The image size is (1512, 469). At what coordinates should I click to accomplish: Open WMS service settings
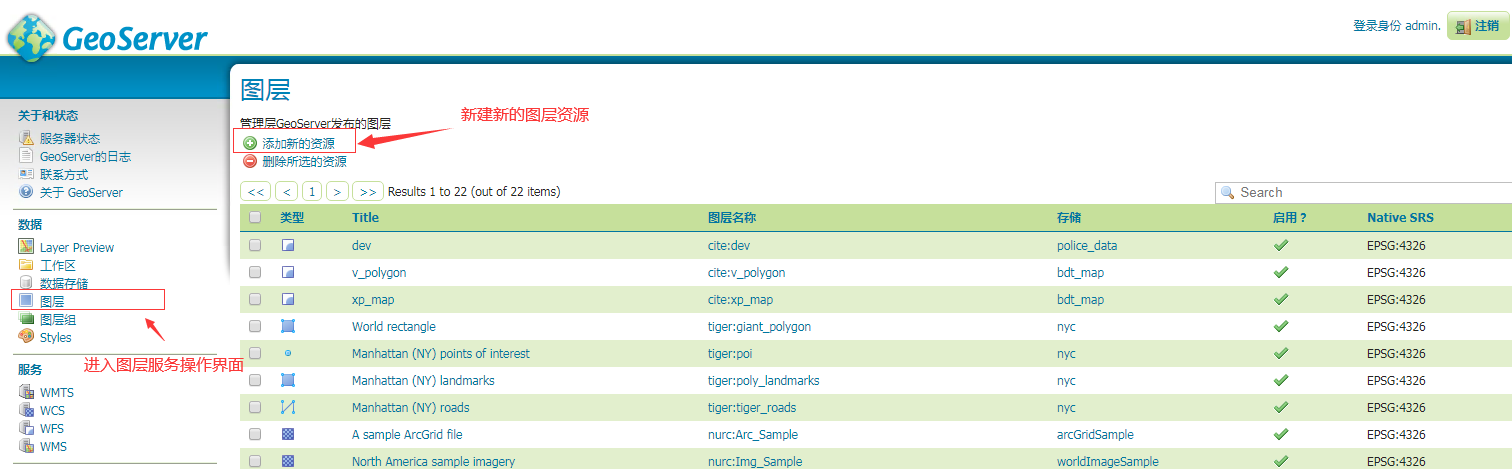point(53,446)
